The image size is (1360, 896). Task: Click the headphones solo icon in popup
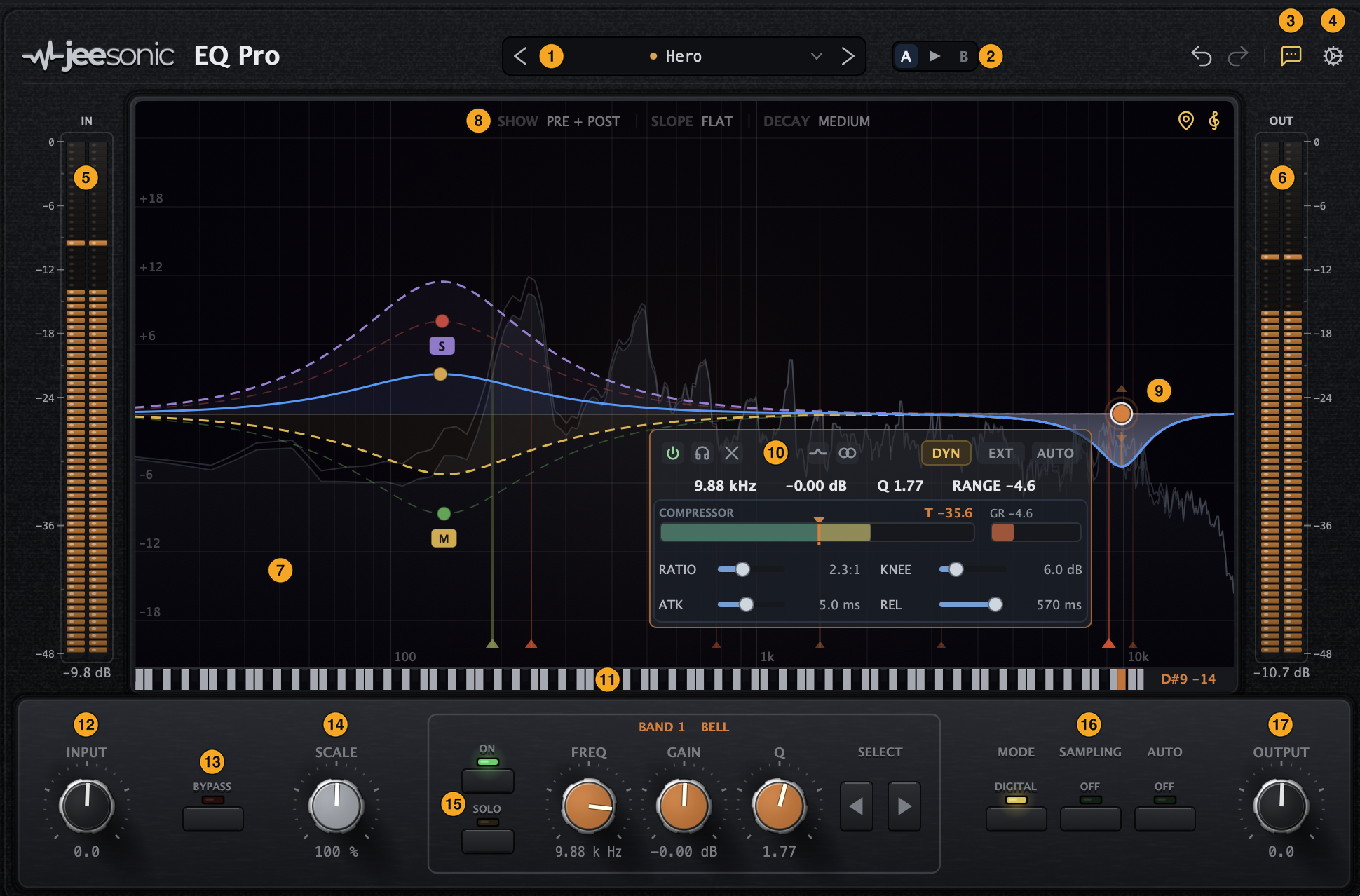(702, 453)
